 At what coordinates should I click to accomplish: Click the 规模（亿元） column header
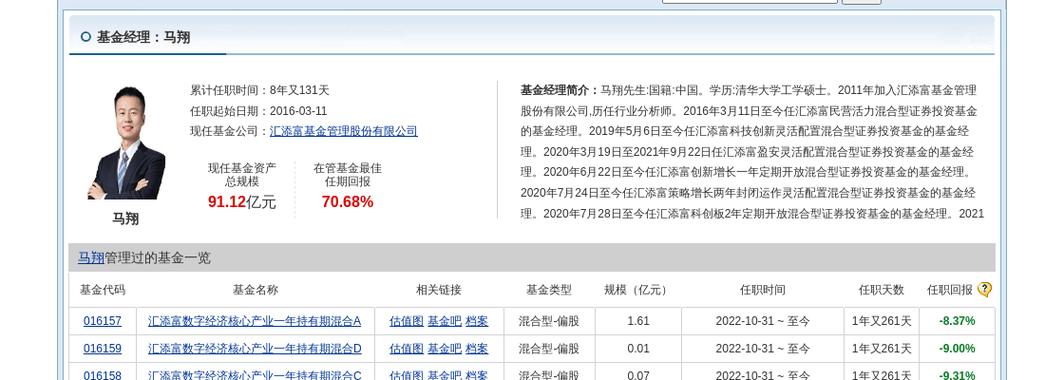point(638,290)
